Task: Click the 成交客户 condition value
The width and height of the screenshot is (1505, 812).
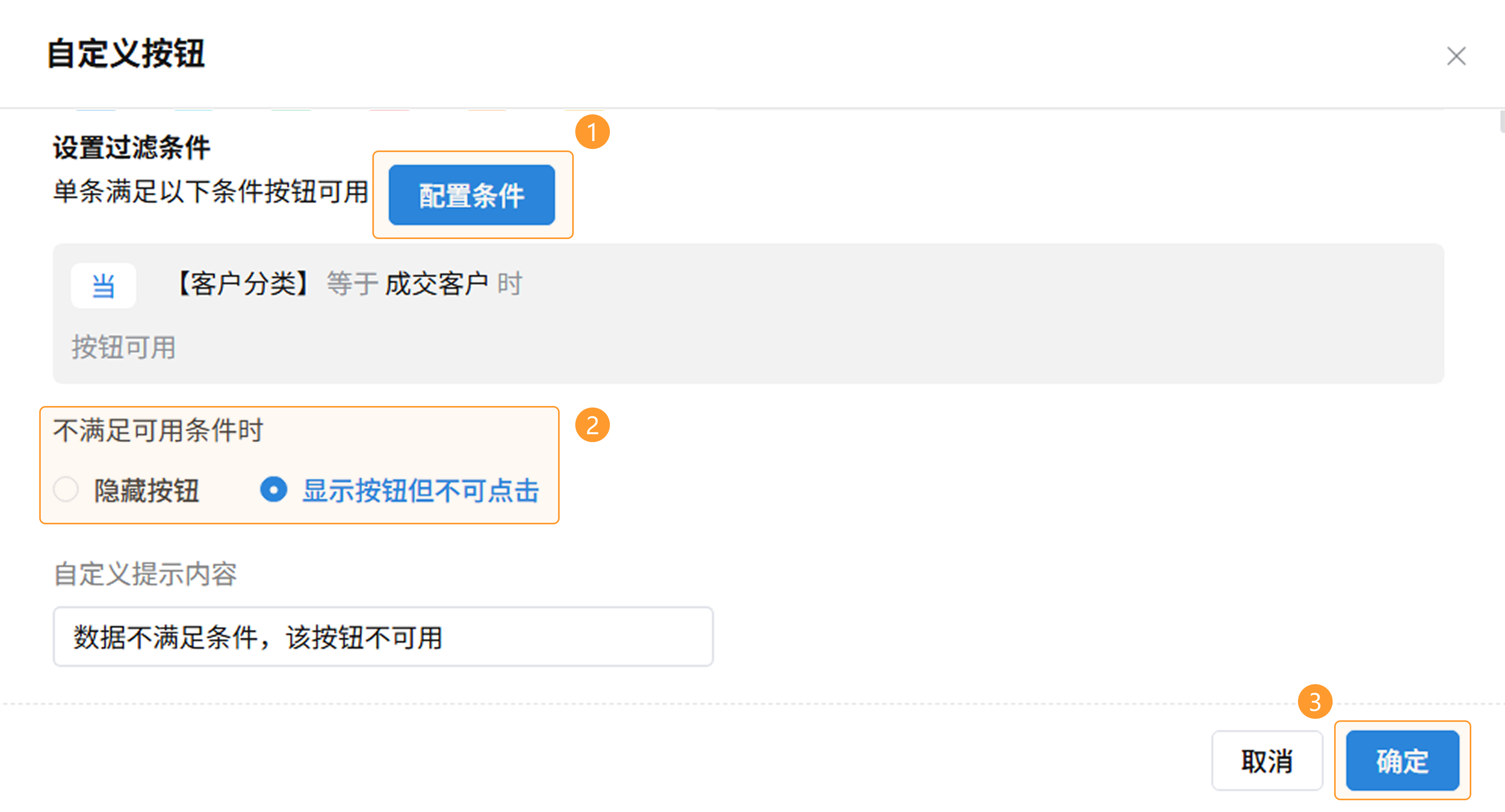Action: point(437,285)
